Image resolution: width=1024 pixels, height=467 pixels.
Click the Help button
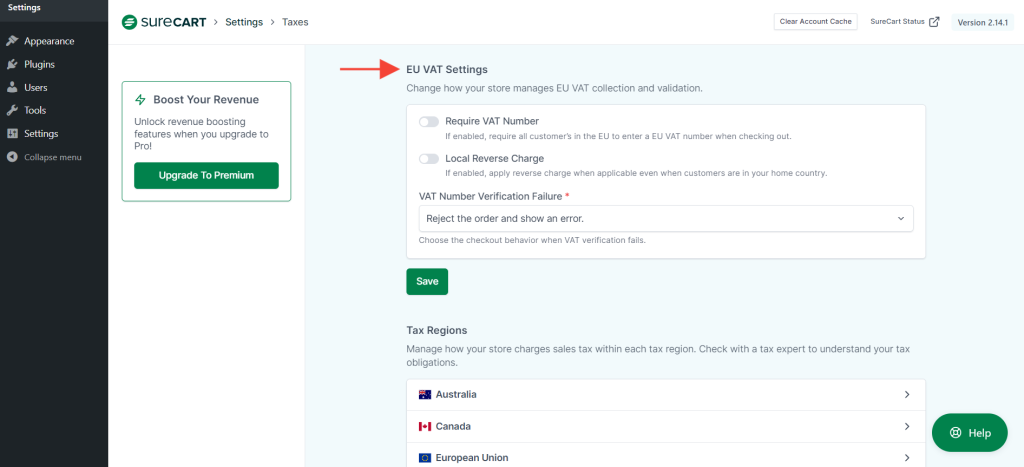tap(970, 432)
